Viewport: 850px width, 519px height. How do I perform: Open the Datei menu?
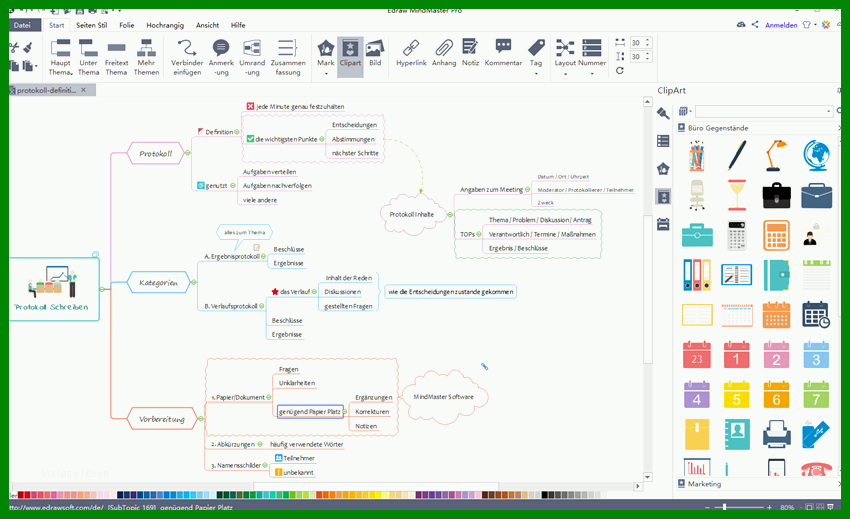click(x=22, y=25)
